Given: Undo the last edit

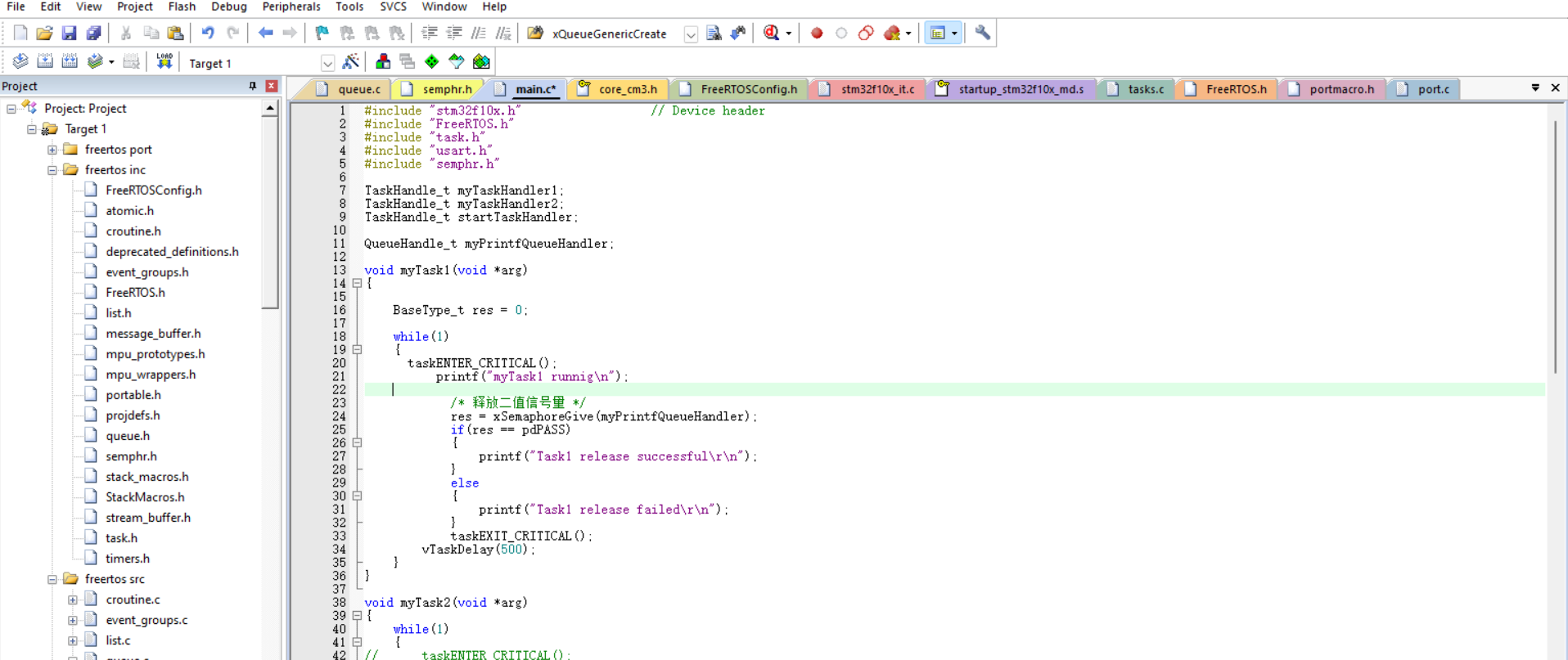Looking at the screenshot, I should [x=208, y=34].
